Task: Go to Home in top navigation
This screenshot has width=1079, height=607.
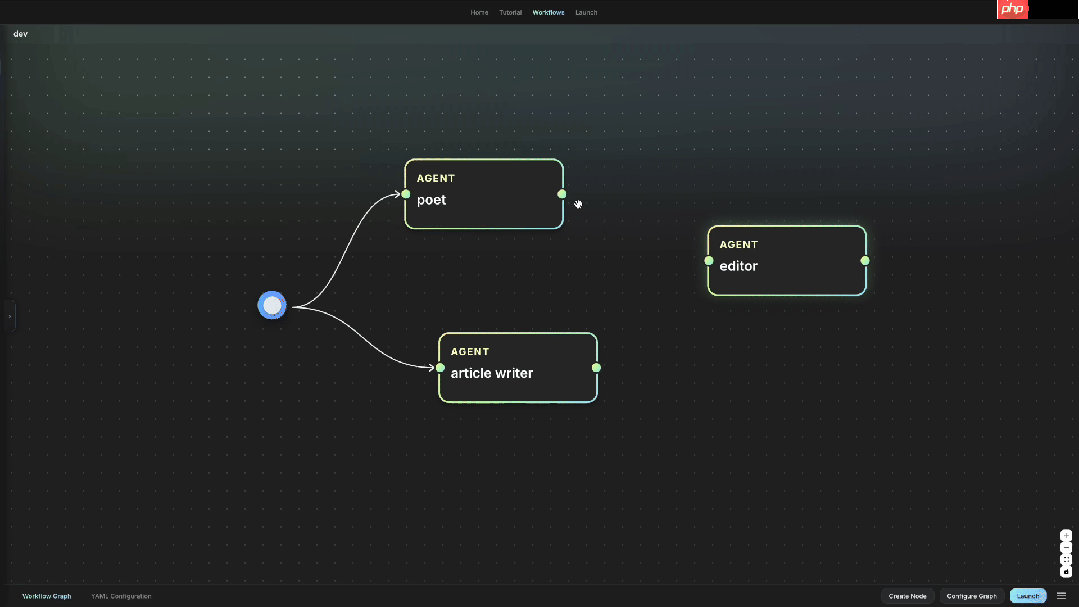Action: point(479,13)
